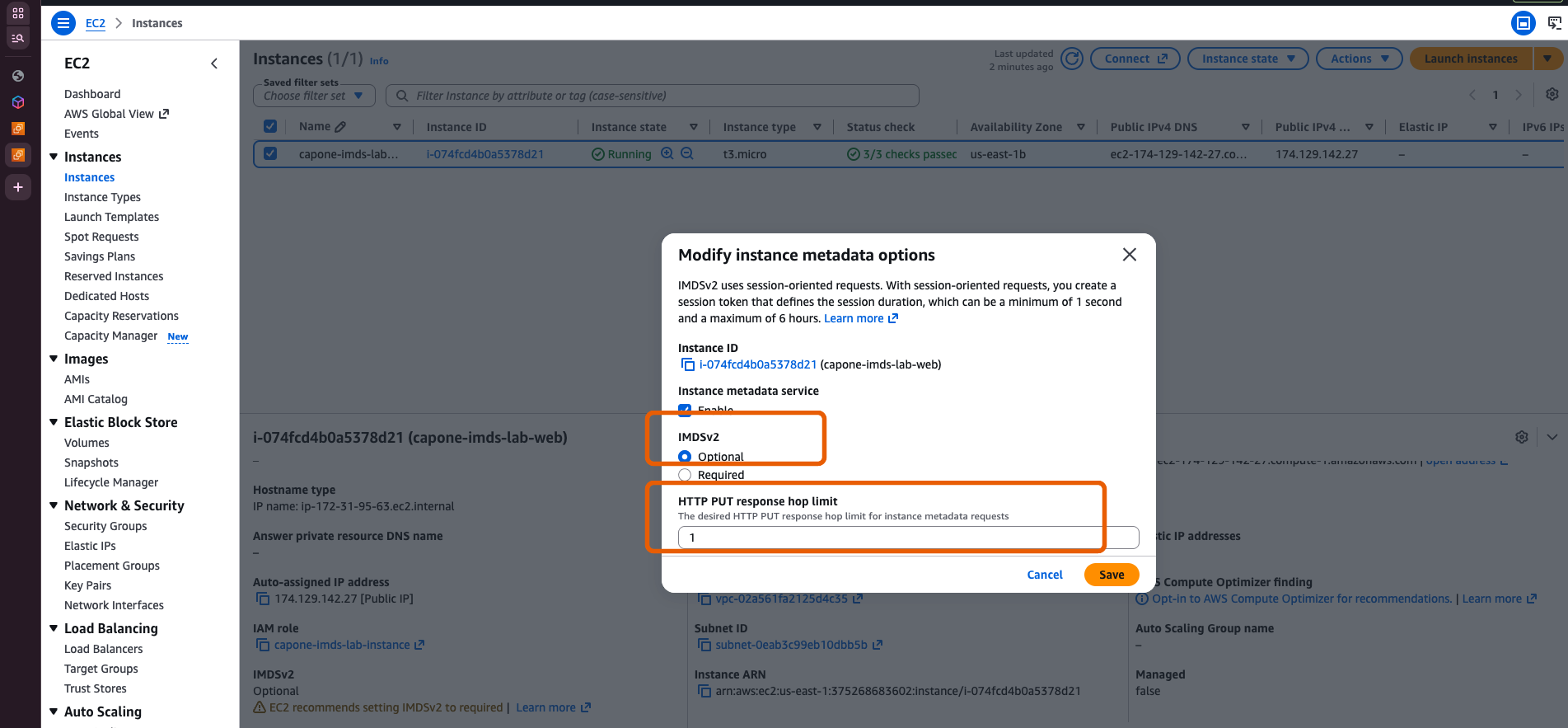1568x728 pixels.
Task: Click the top-right blue panel icon
Action: tap(1524, 23)
